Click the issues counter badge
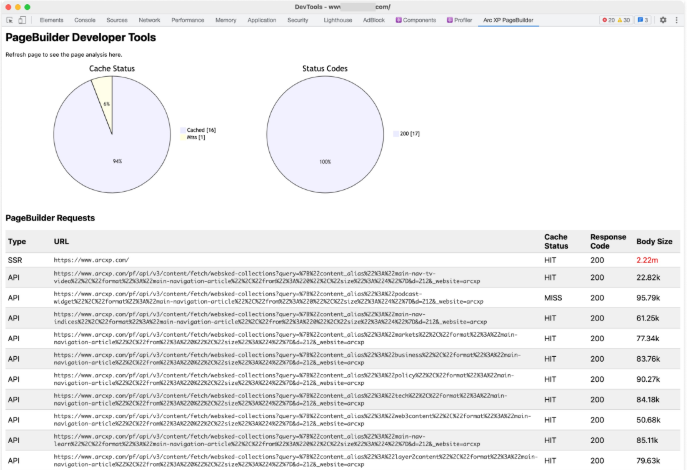 643,20
